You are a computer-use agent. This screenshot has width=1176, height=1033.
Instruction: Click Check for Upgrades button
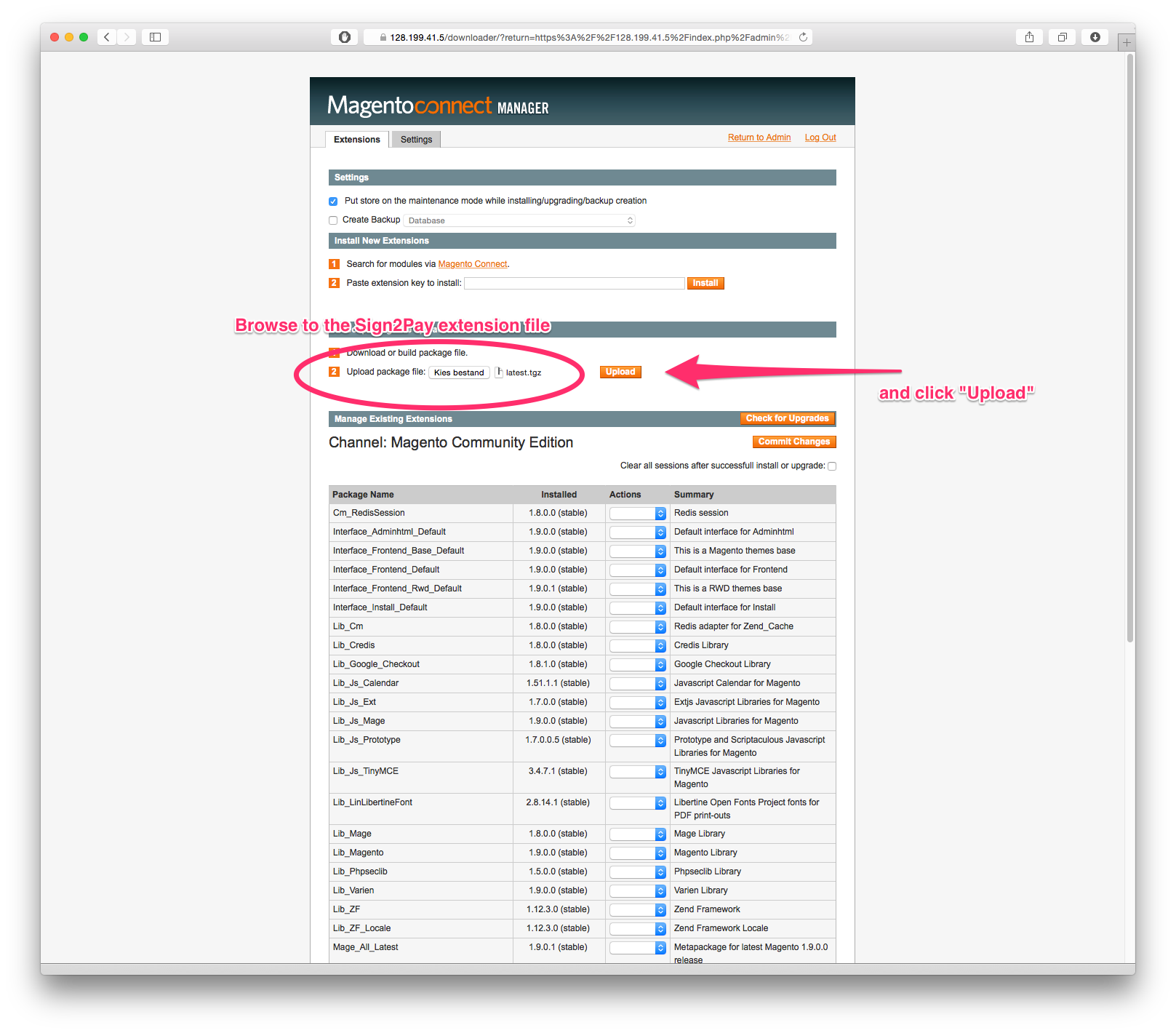coord(787,418)
